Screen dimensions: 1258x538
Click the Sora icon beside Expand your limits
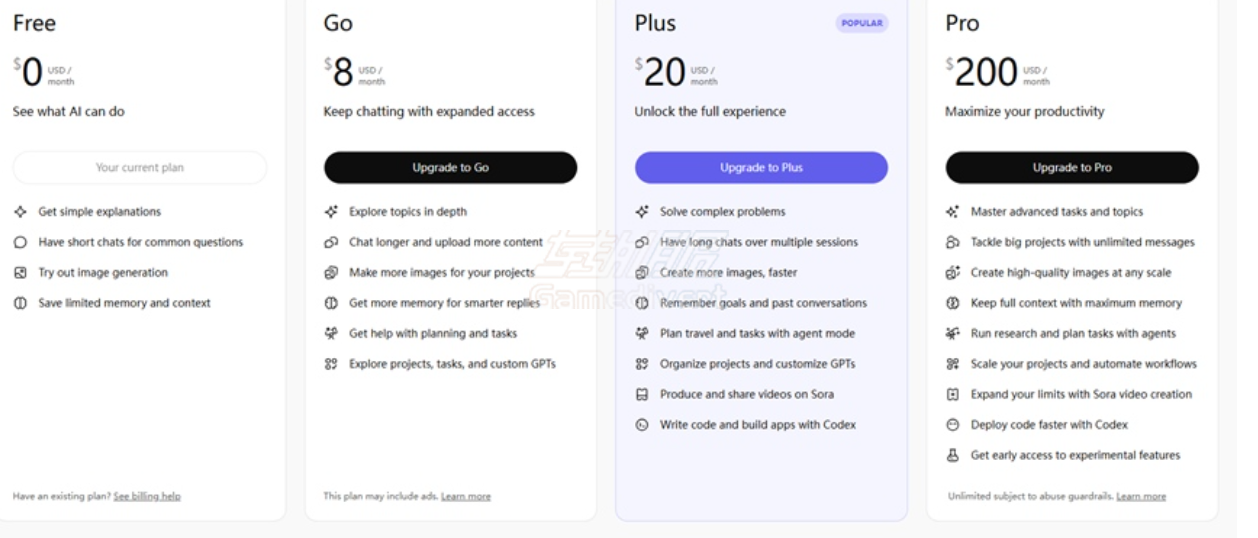(953, 395)
